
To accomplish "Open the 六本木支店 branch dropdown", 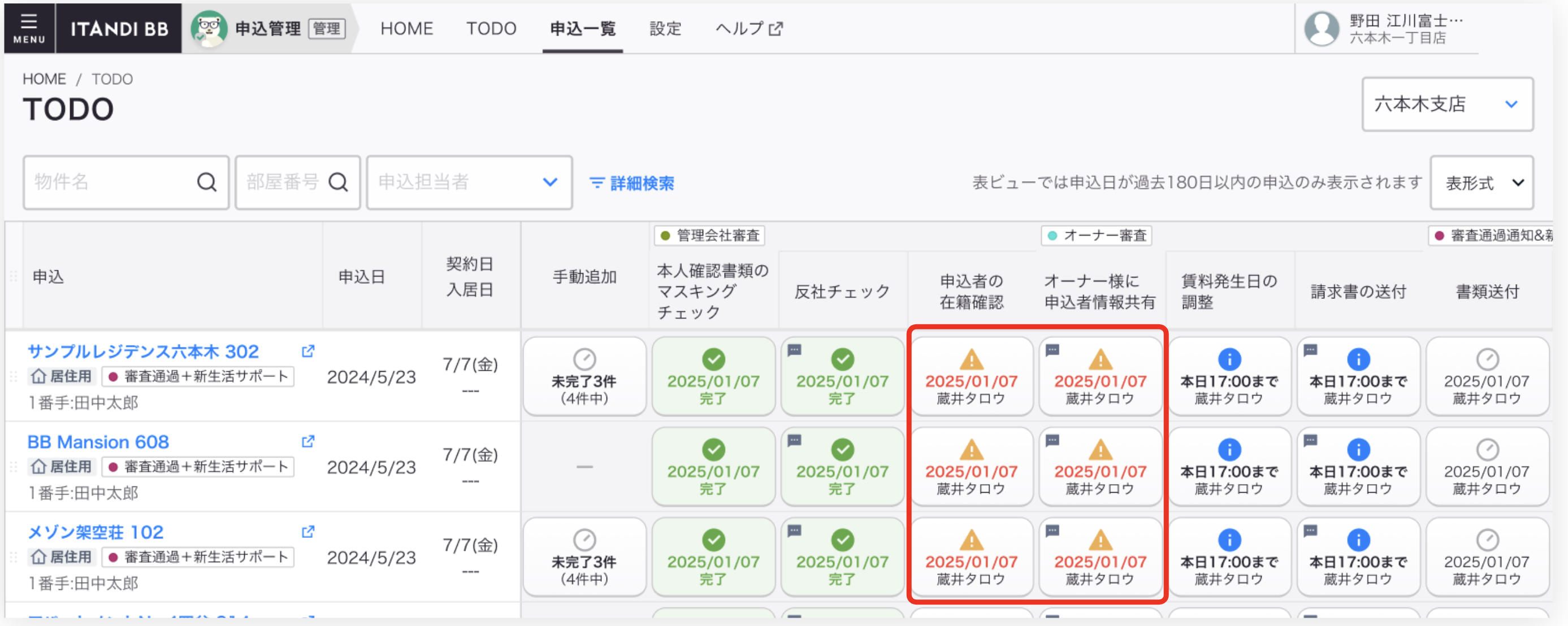I will 1448,104.
